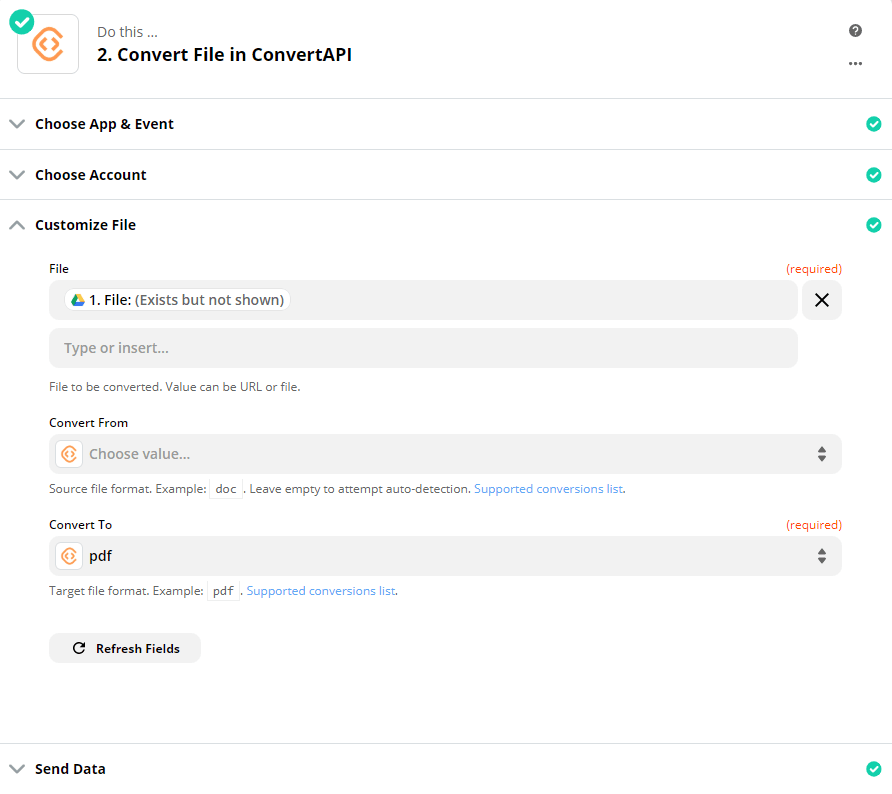
Task: Click the Type or insert input field
Action: pos(423,347)
